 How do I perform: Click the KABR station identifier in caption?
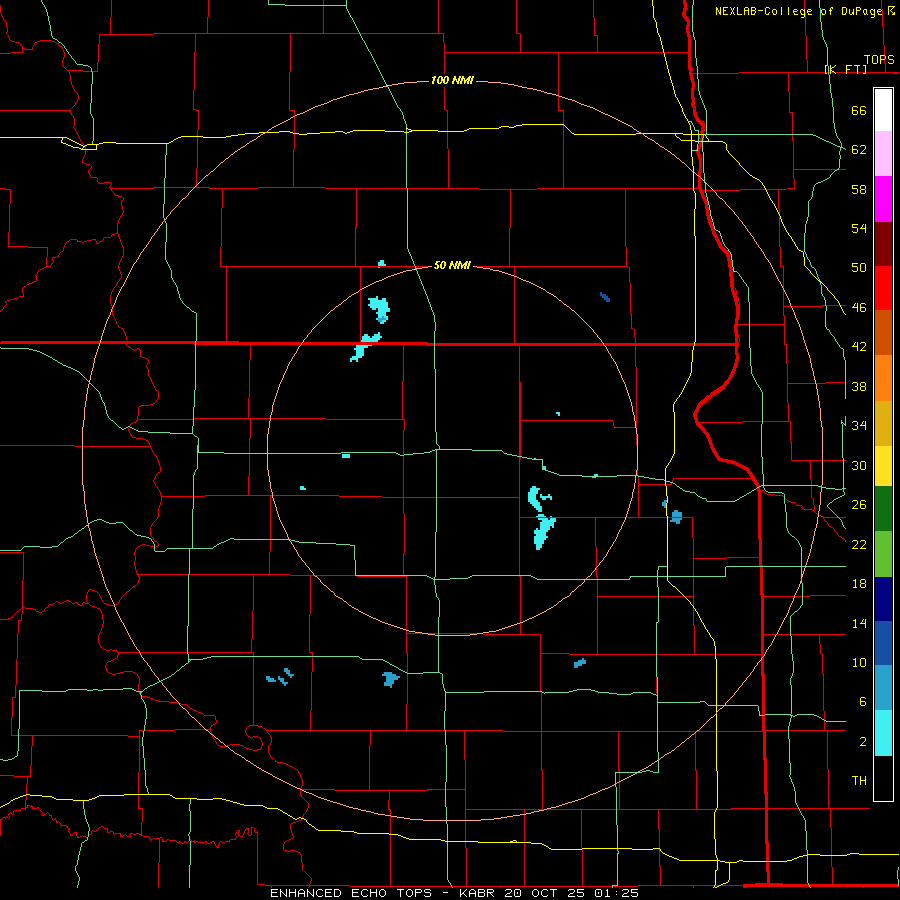click(x=479, y=893)
